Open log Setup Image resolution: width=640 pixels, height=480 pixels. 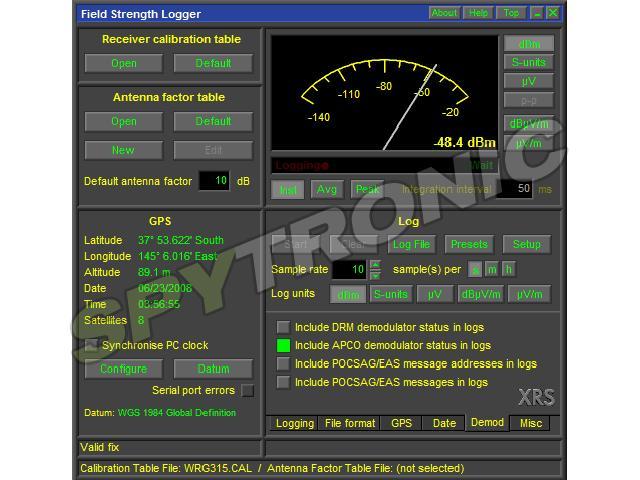(x=527, y=244)
